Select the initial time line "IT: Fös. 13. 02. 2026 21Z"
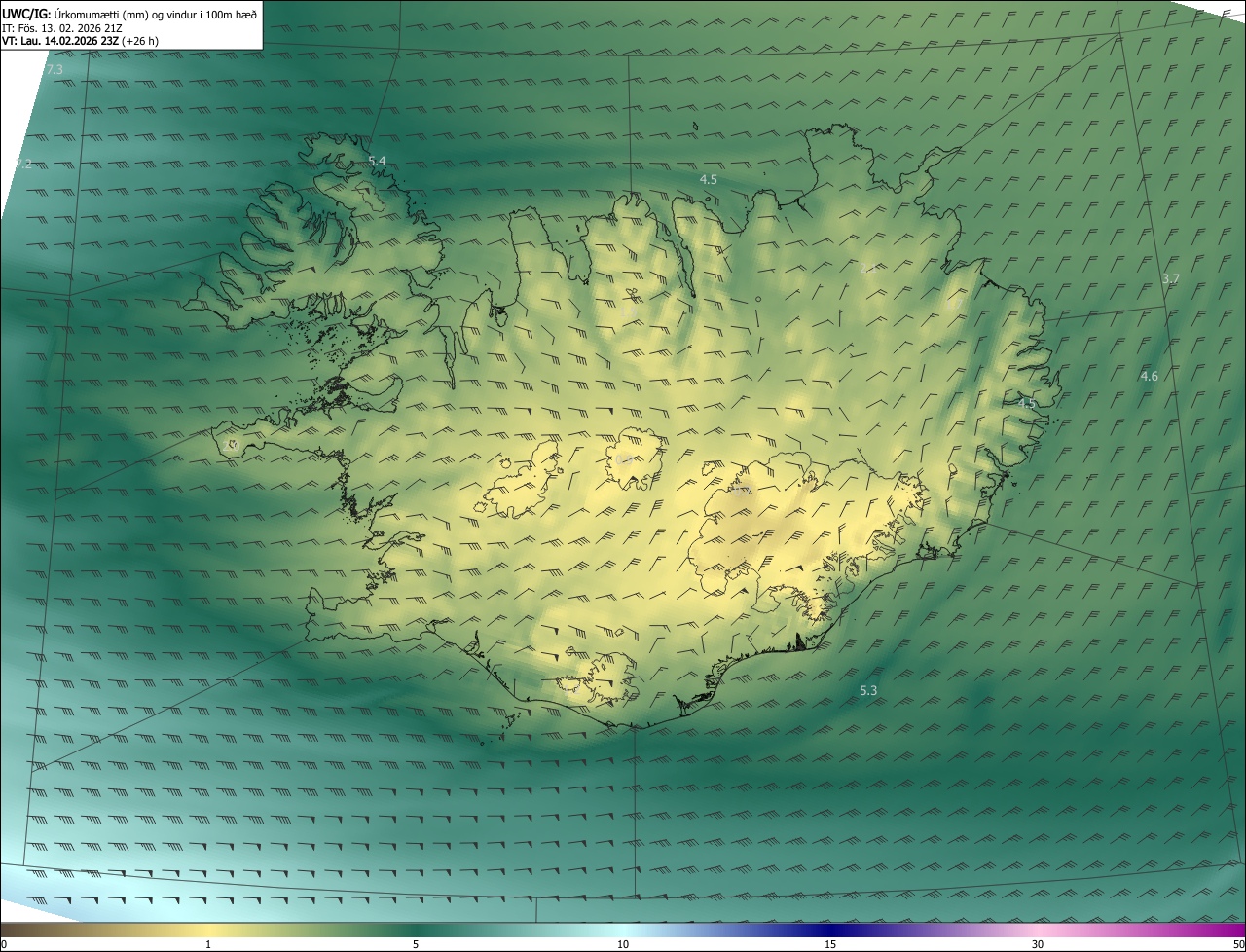1246x952 pixels. 62,28
